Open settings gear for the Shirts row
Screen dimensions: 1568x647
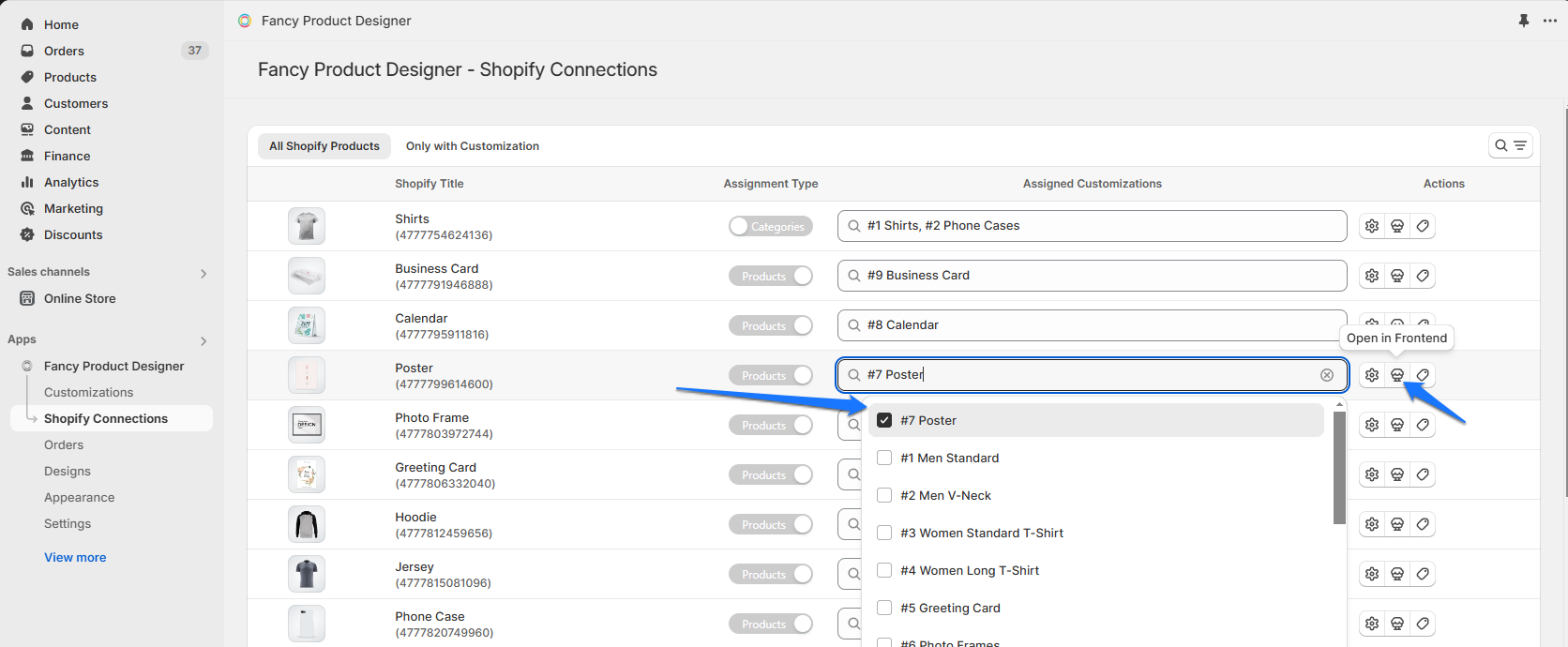pyautogui.click(x=1372, y=226)
